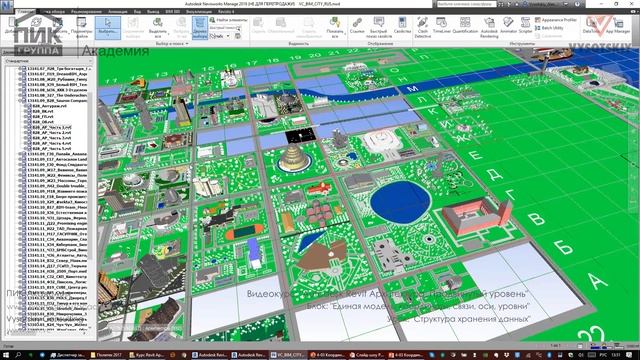The width and height of the screenshot is (640, 360).
Task: Select B28_ВК.rvt in the tree
Action: 43,111
